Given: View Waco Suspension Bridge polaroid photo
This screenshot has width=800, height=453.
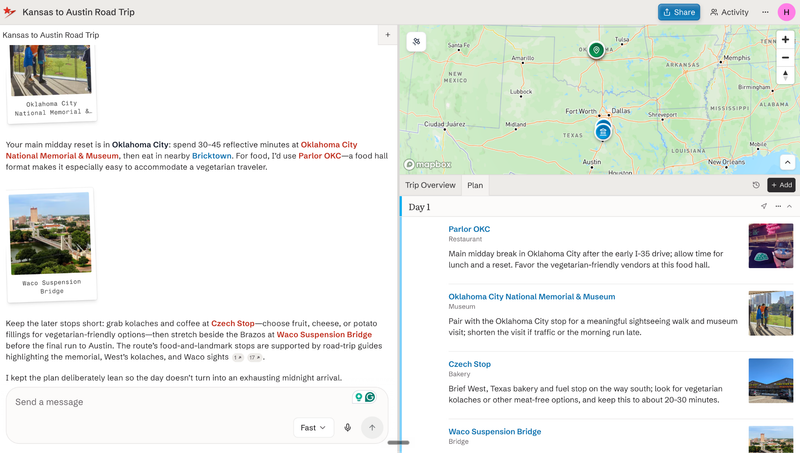Looking at the screenshot, I should coord(51,233).
